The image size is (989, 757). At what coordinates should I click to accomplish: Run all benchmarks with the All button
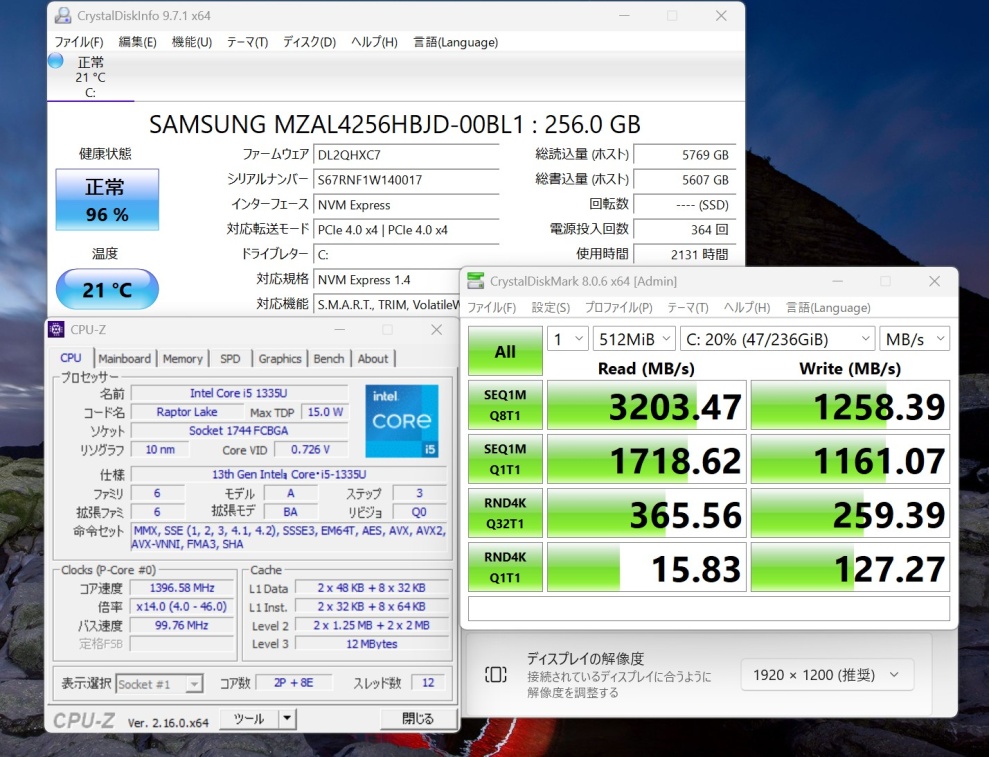[505, 351]
